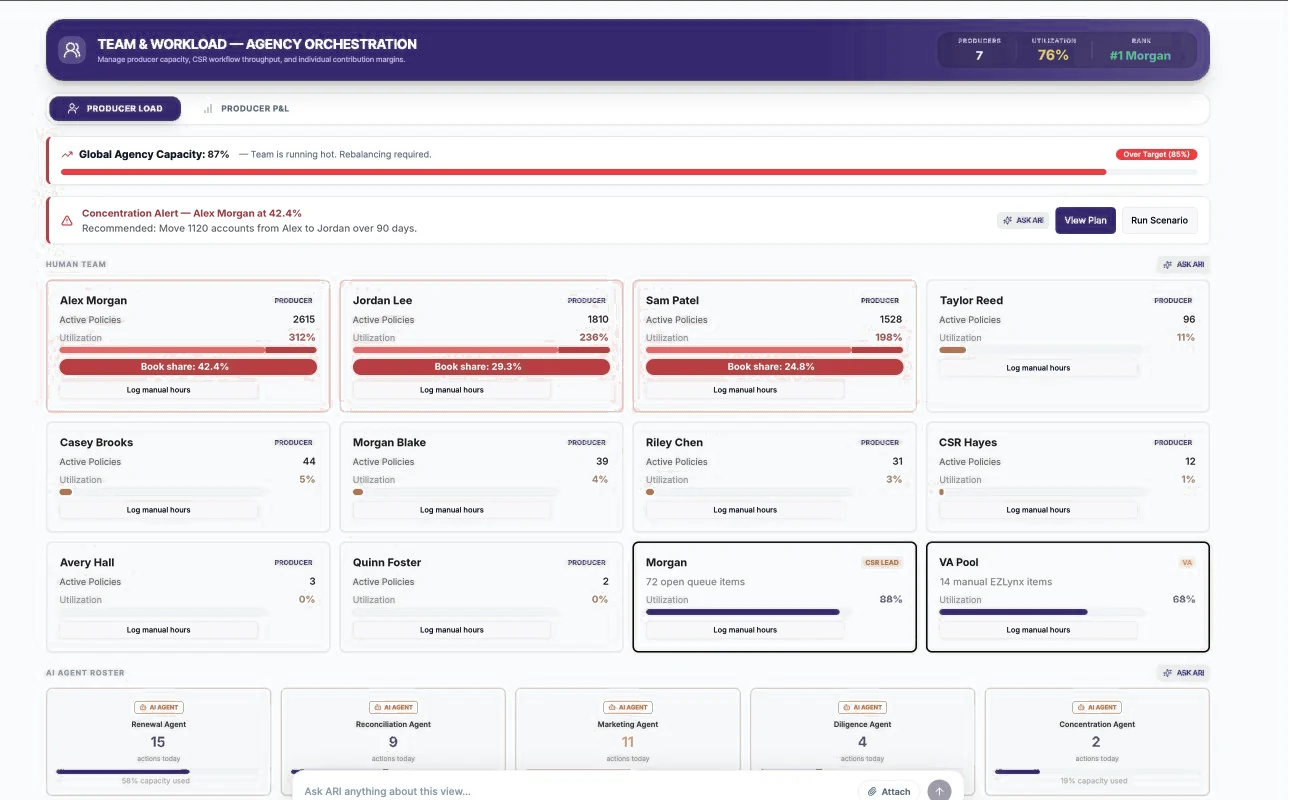The image size is (1290, 800).
Task: Click the #1 Morgan rank value
Action: (1140, 56)
